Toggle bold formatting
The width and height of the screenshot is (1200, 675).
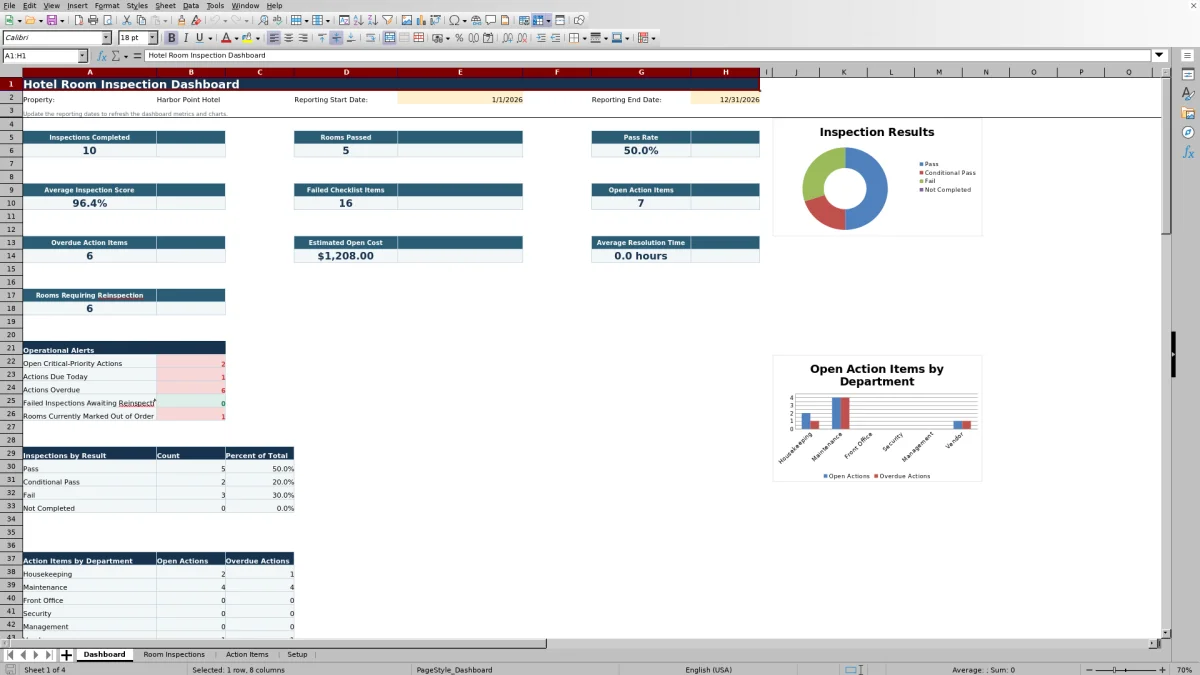[171, 38]
